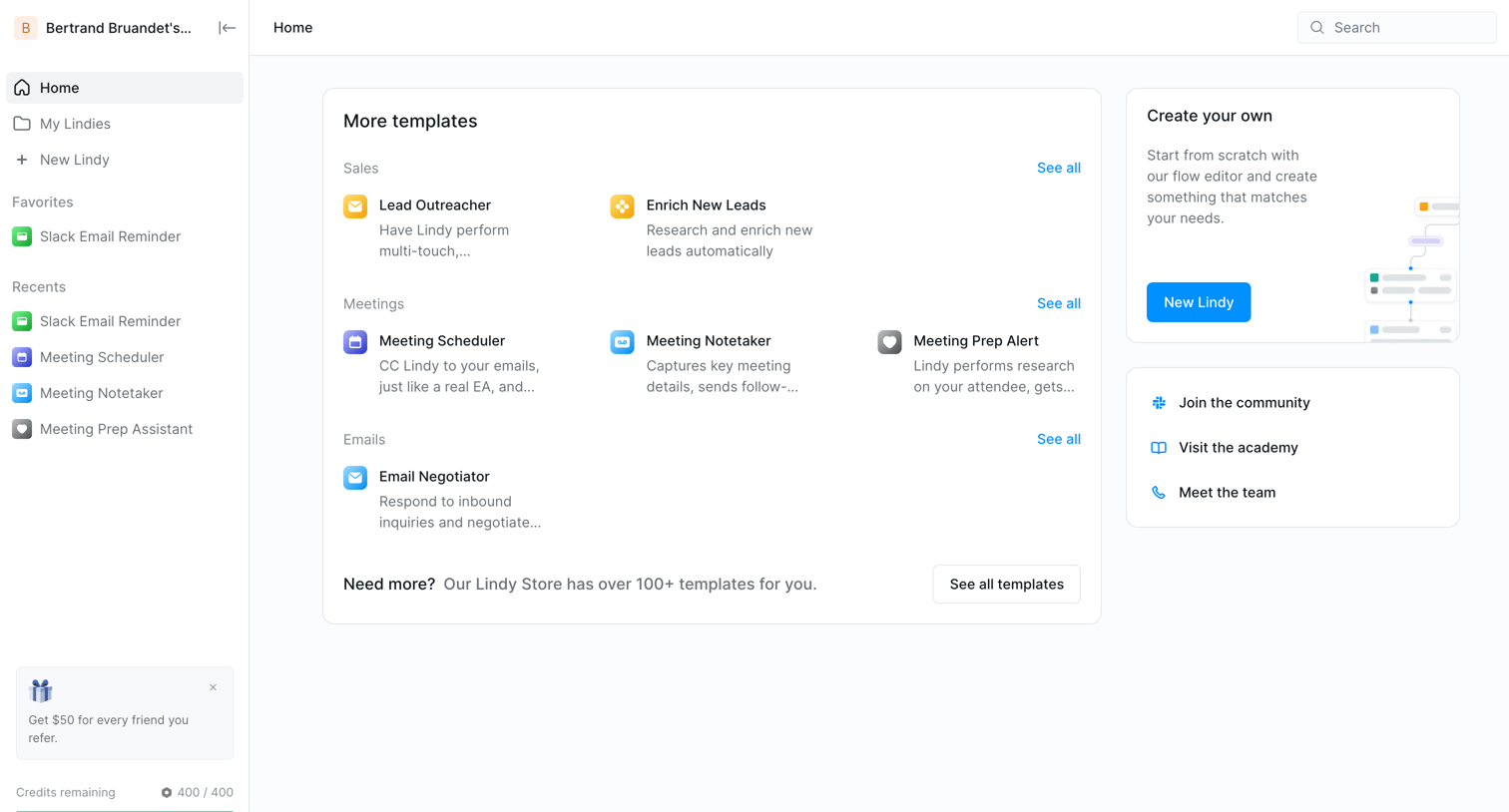The image size is (1509, 812).
Task: Click the blue New Lindy button
Action: (1198, 302)
